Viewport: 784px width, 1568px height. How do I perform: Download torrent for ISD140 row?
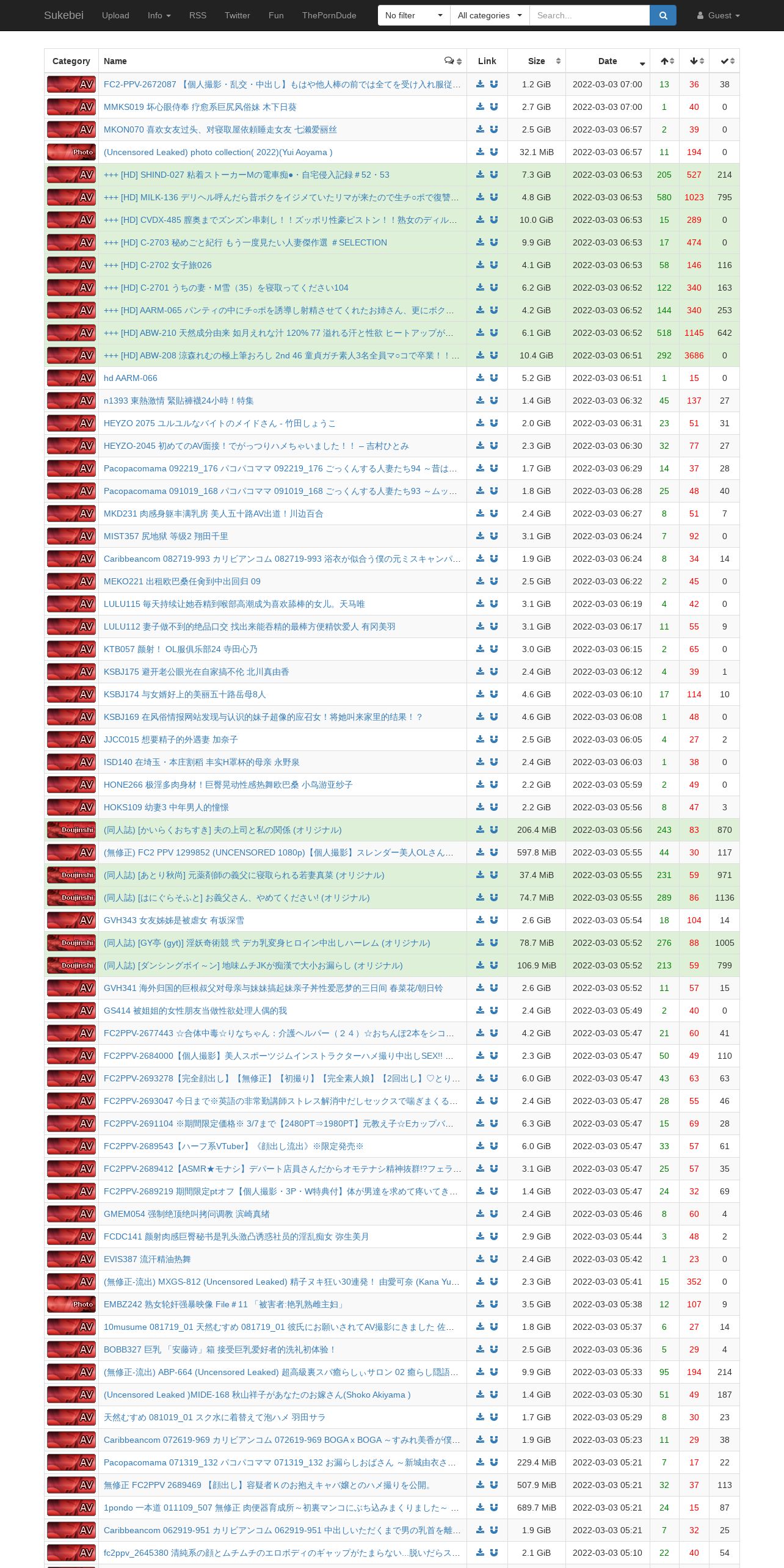480,762
